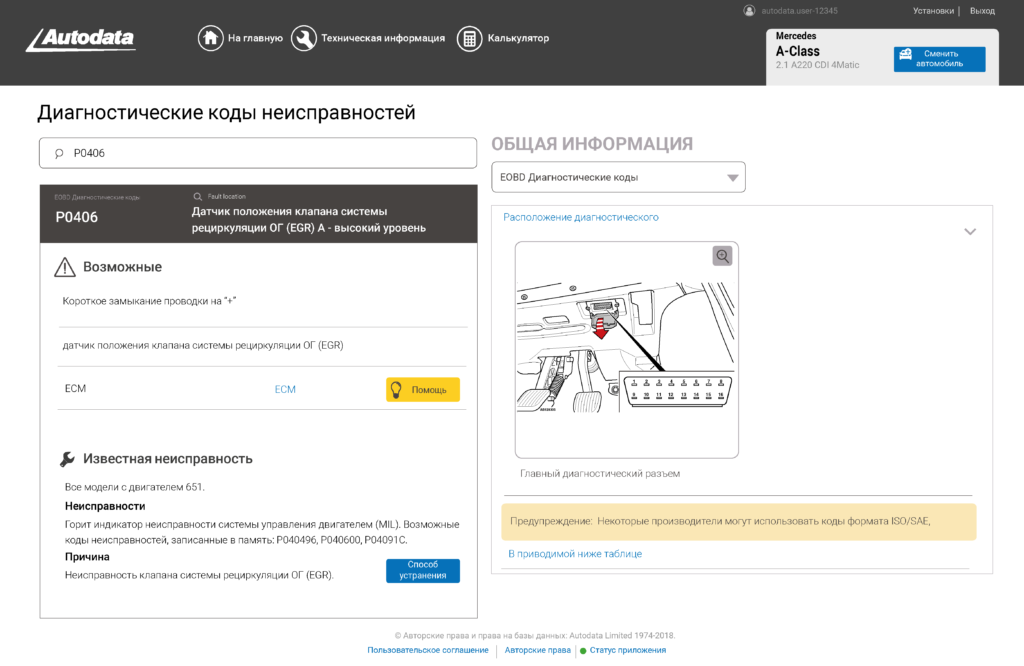Screen dimensions: 1024x666
Task: Click the home icon in header
Action: tap(210, 39)
